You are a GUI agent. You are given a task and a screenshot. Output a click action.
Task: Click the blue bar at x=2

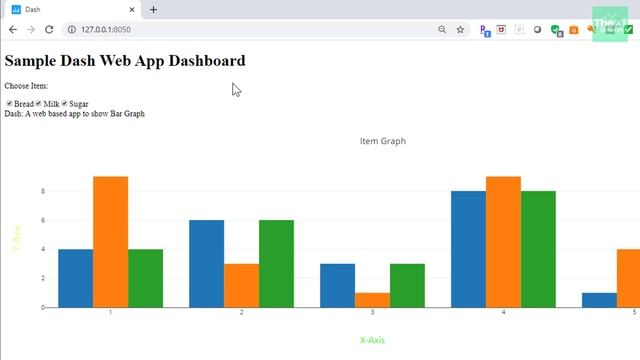pyautogui.click(x=207, y=264)
